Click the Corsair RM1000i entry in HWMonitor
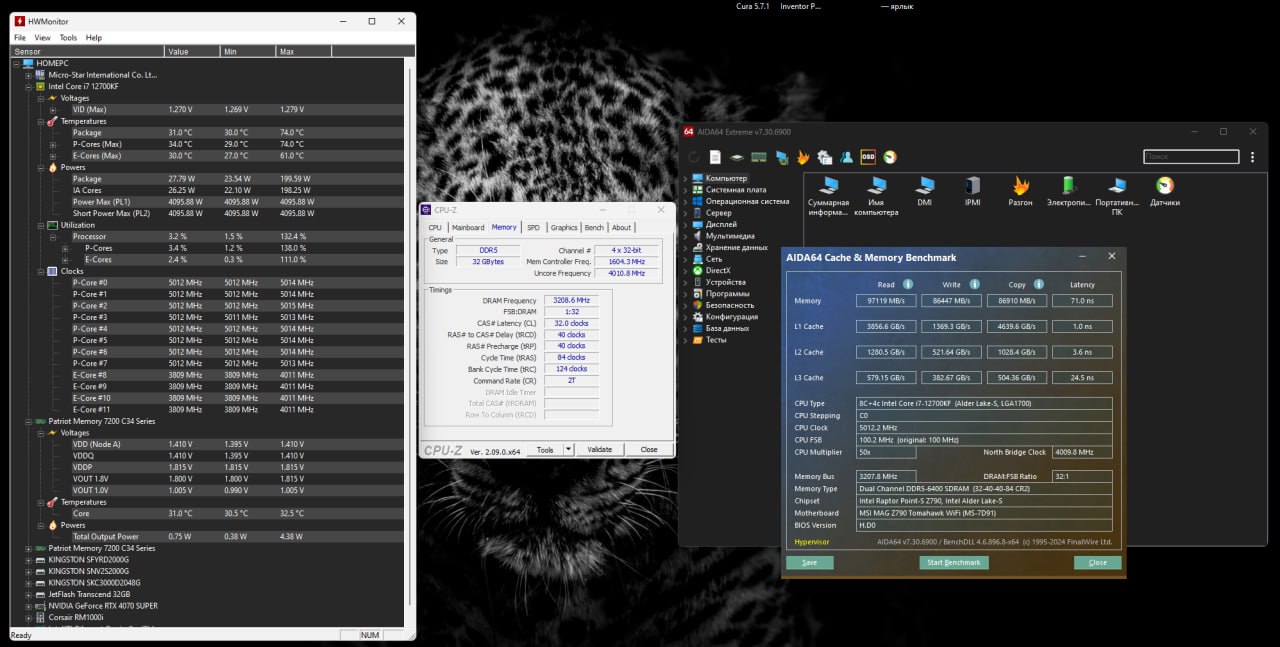Image resolution: width=1280 pixels, height=647 pixels. tap(74, 617)
